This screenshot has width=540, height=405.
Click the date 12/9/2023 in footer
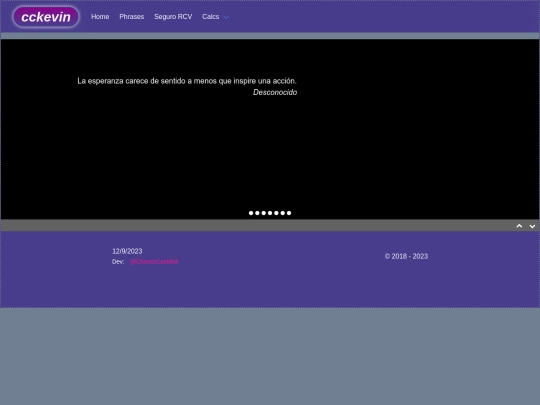[x=127, y=251]
